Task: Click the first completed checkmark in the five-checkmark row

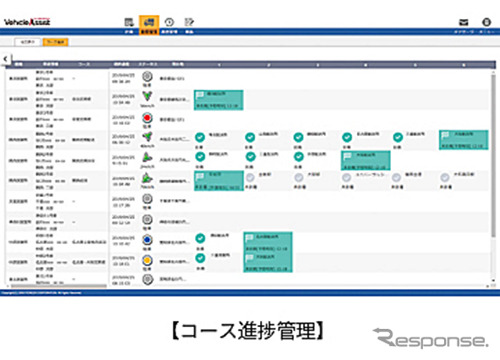Action: pos(200,137)
